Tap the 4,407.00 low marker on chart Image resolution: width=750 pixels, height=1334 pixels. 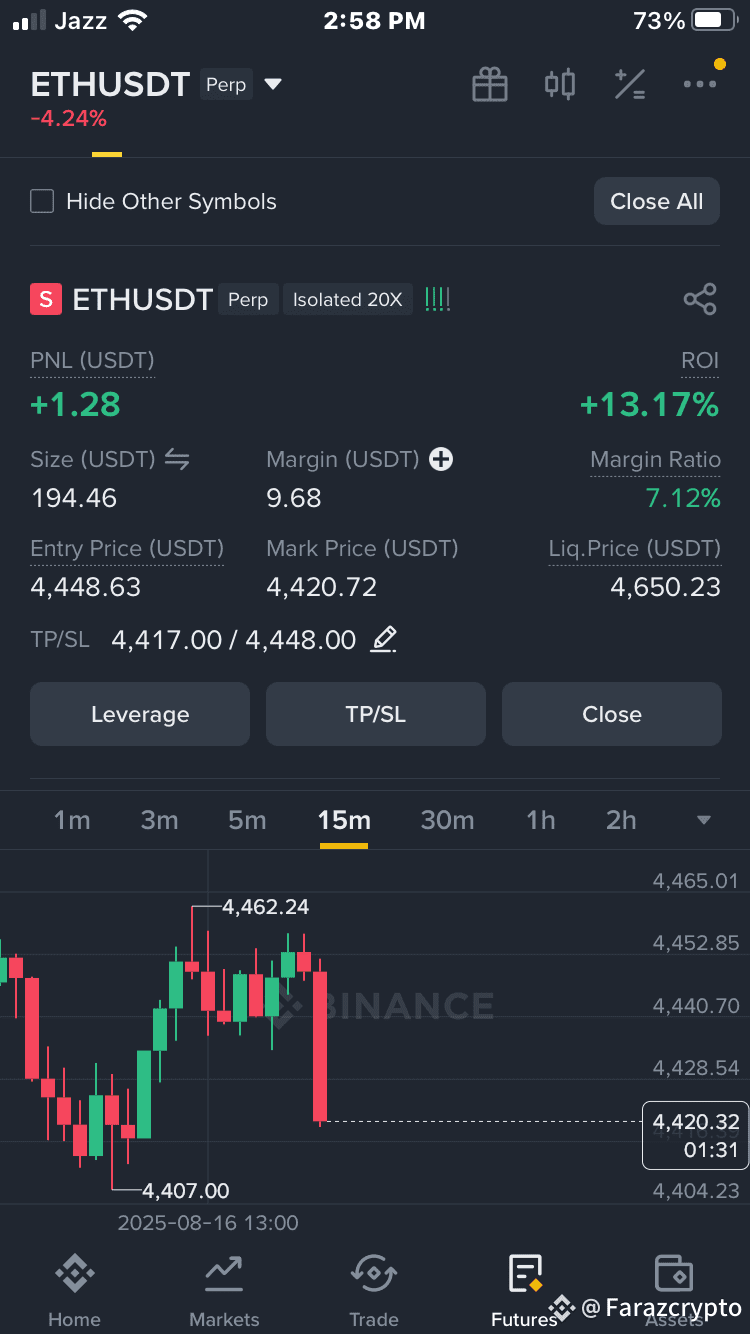point(186,1190)
